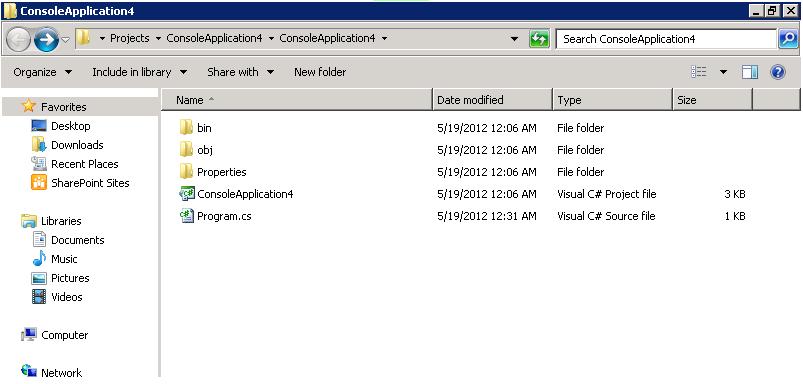Click the Visual C# Project file type cell
Screen dimensions: 803x384
(x=607, y=194)
